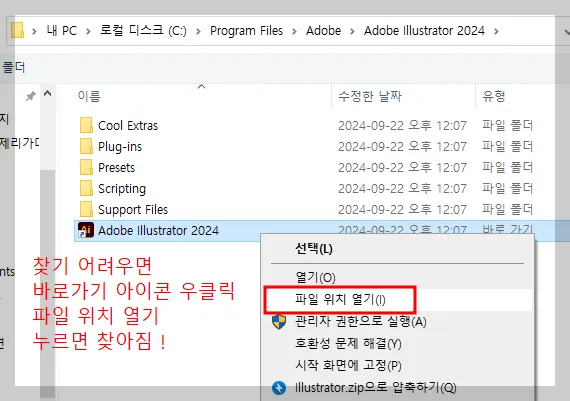The width and height of the screenshot is (570, 401).
Task: Select the Support Files folder icon
Action: click(86, 209)
